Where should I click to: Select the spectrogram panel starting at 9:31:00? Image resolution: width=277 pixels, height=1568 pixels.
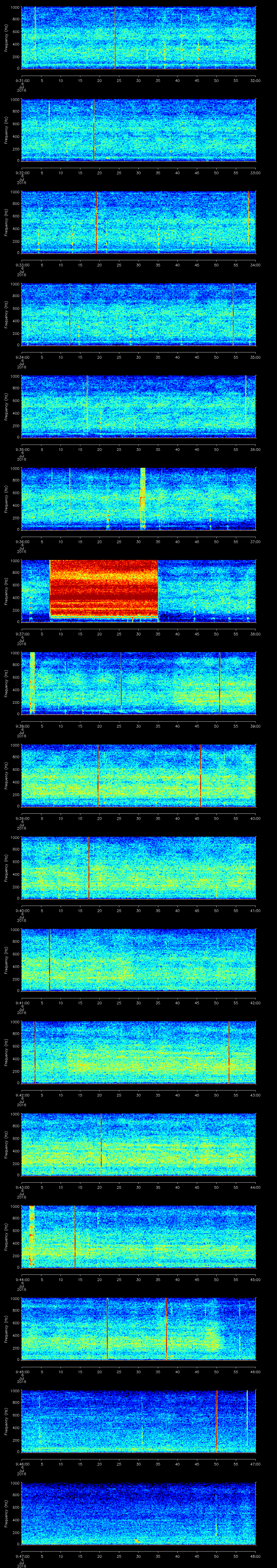click(138, 38)
